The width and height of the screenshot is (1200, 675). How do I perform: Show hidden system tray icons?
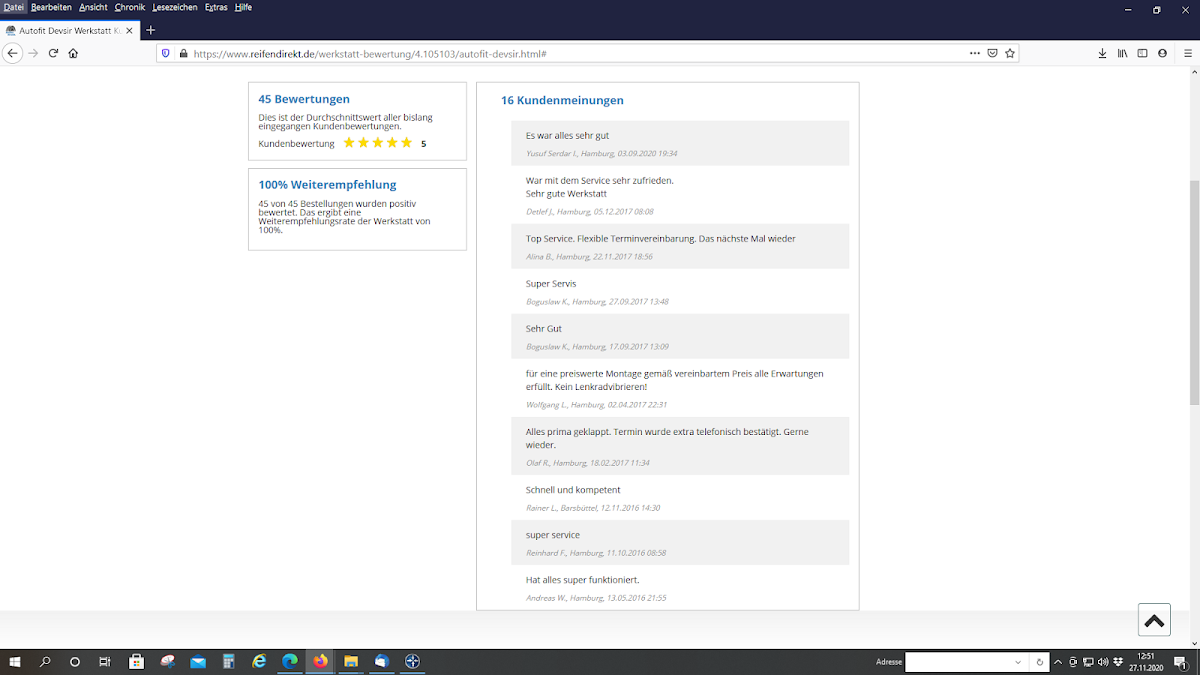(x=1058, y=662)
